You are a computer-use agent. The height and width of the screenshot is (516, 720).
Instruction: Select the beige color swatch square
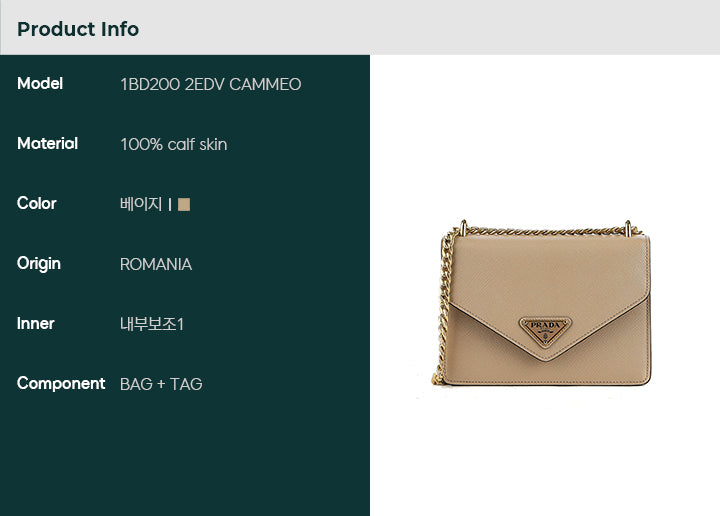pyautogui.click(x=184, y=204)
